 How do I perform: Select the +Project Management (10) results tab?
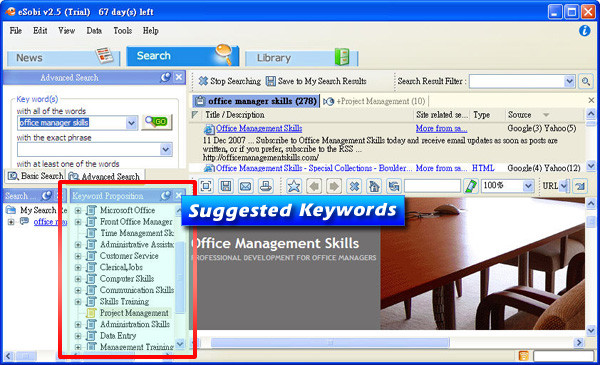tap(374, 101)
